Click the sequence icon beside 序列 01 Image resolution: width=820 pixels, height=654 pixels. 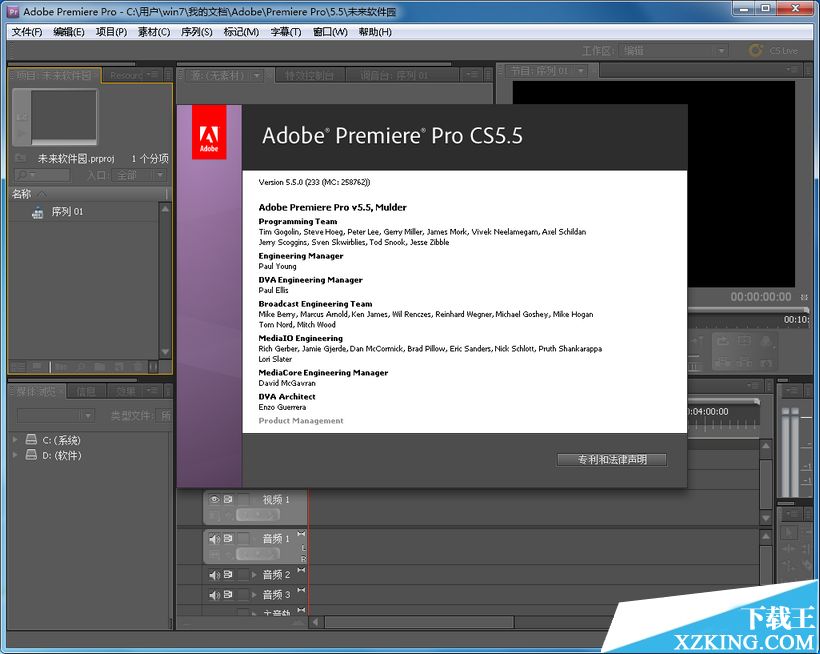pos(38,212)
